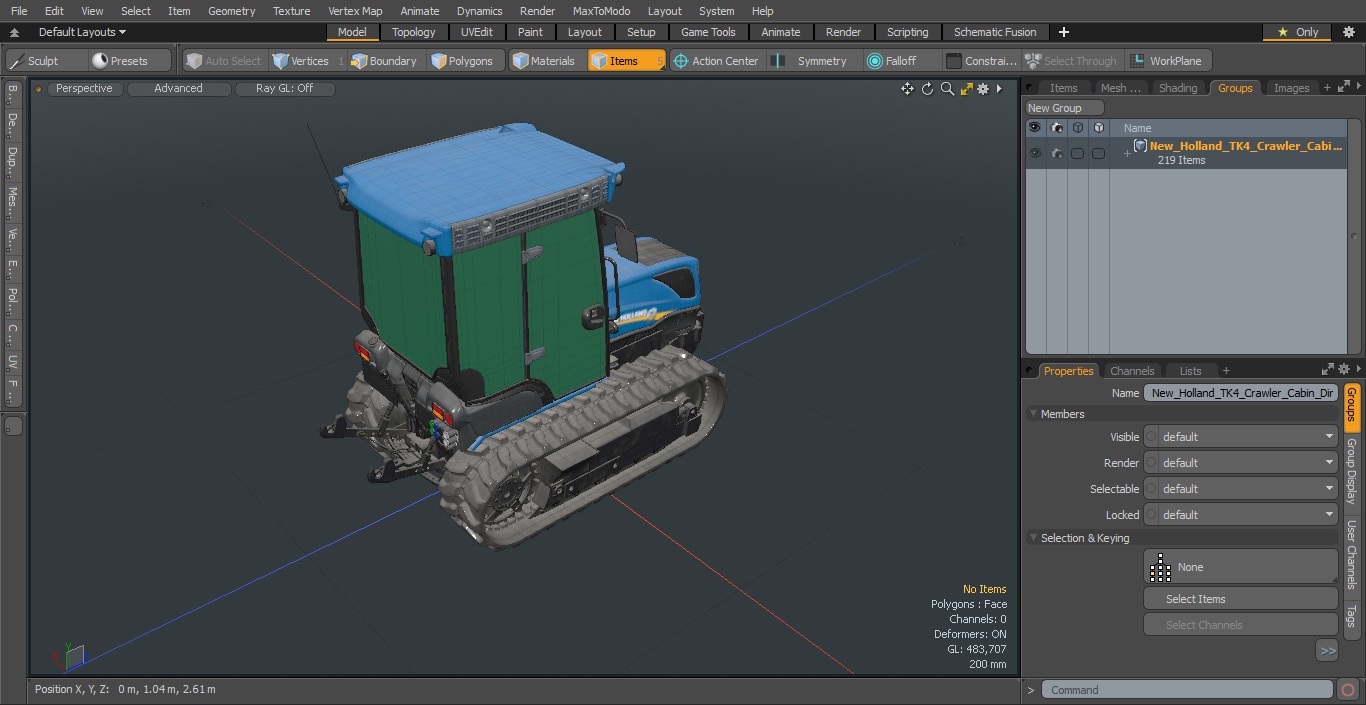This screenshot has width=1366, height=705.
Task: Toggle Auto Select mode
Action: pyautogui.click(x=223, y=61)
